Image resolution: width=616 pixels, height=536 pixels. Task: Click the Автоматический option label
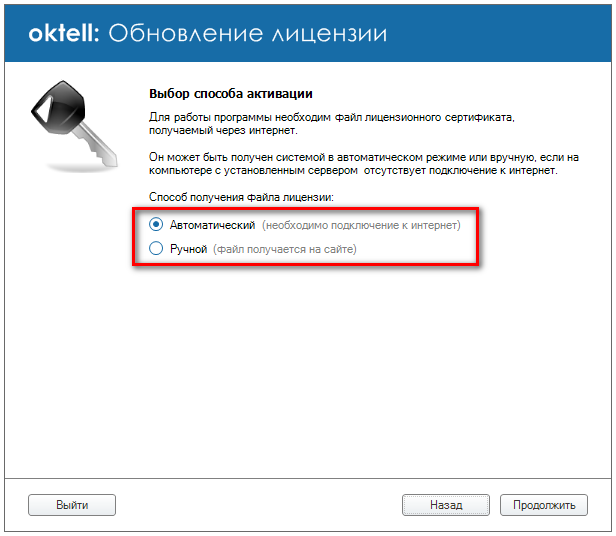coord(213,225)
